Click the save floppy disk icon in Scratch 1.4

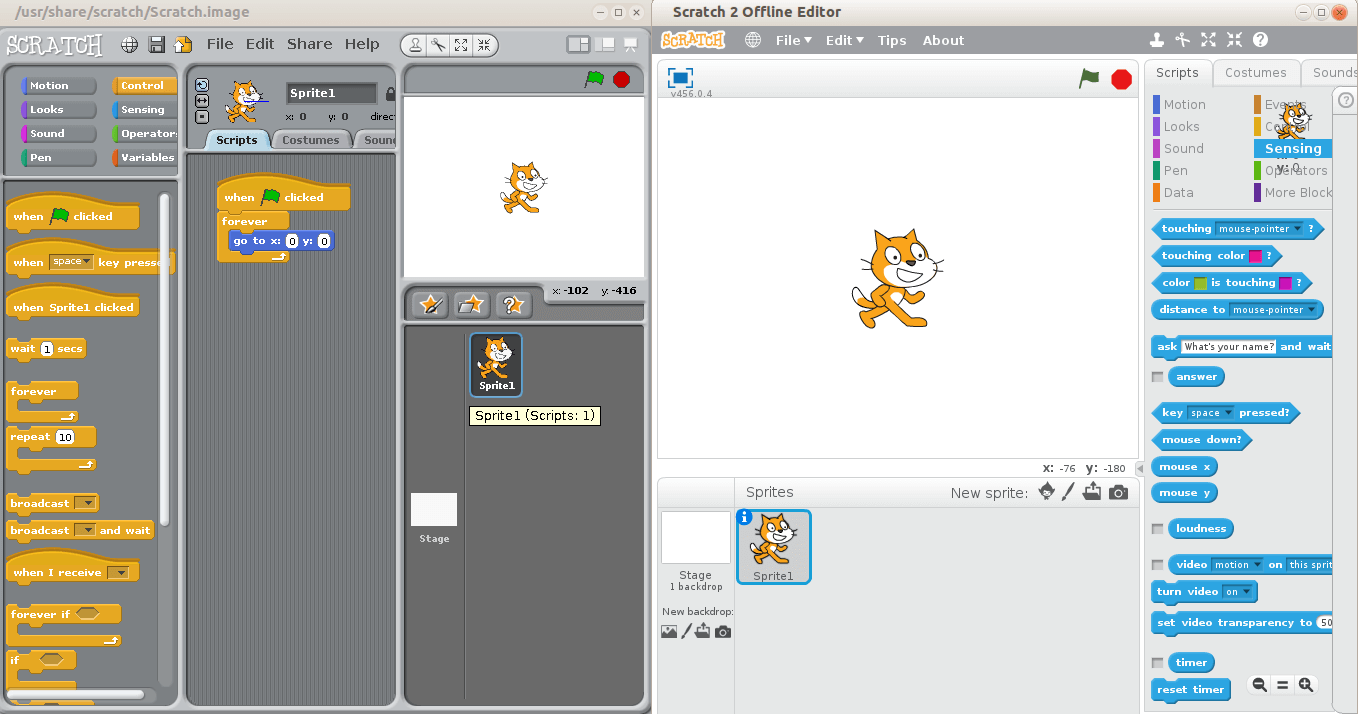[157, 44]
